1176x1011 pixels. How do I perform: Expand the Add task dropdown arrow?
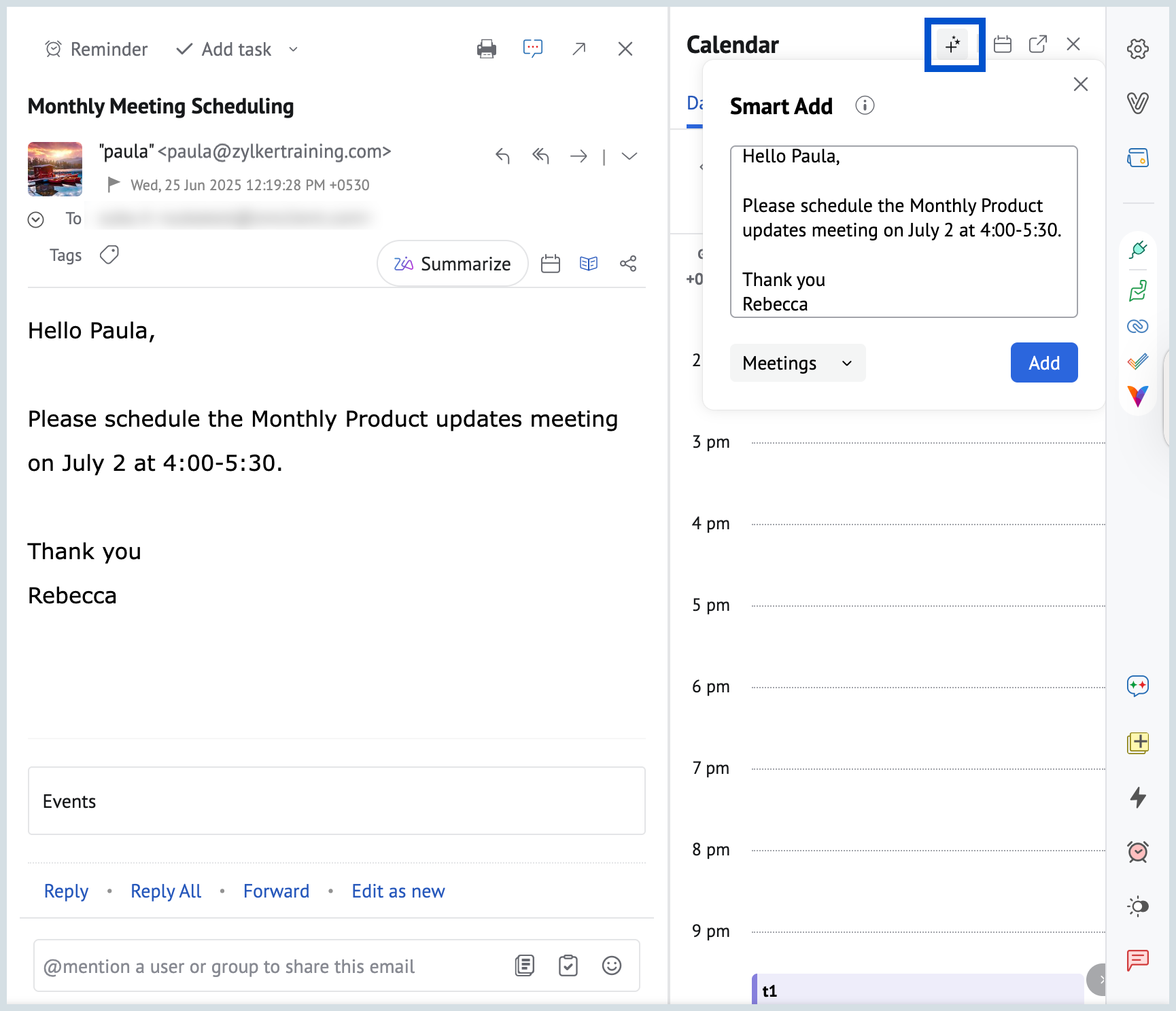click(294, 49)
